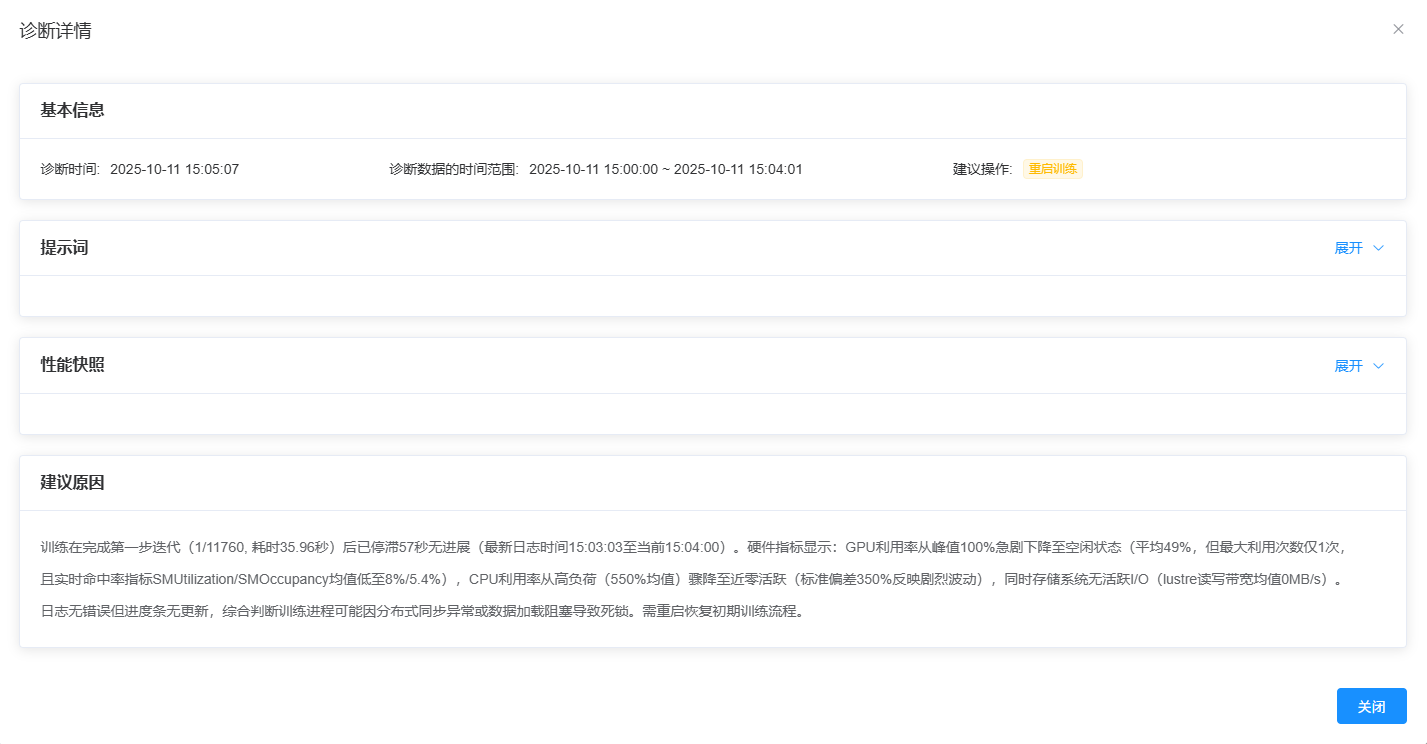Image resolution: width=1427 pixels, height=744 pixels.
Task: Click the 诊断时间 value 2025-10-11 15:05:07
Action: [x=174, y=169]
